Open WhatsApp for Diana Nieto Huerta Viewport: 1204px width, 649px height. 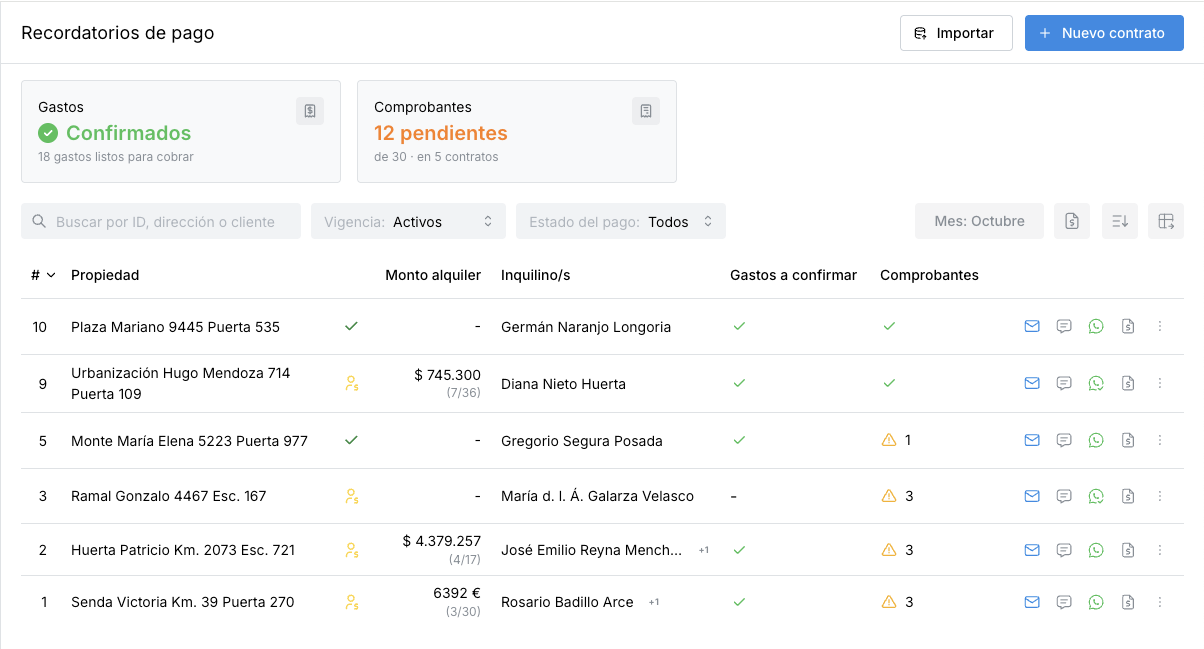coord(1096,383)
